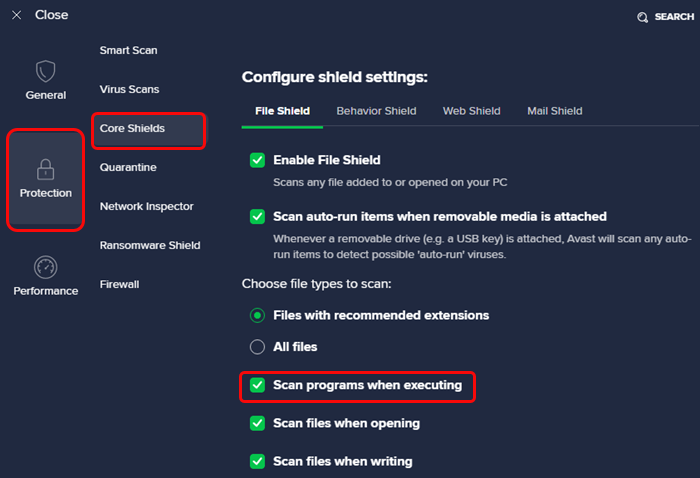
Task: Open the Firewall settings
Action: click(120, 284)
